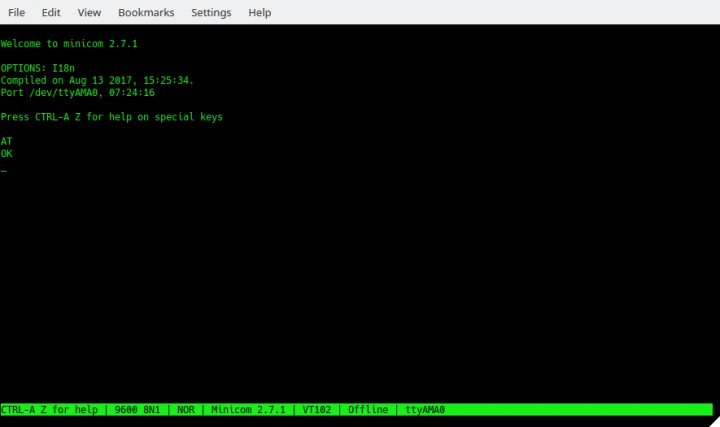Viewport: 720px width, 427px height.
Task: Click 'CTRL-A Z for help' in status bar
Action: (x=50, y=410)
